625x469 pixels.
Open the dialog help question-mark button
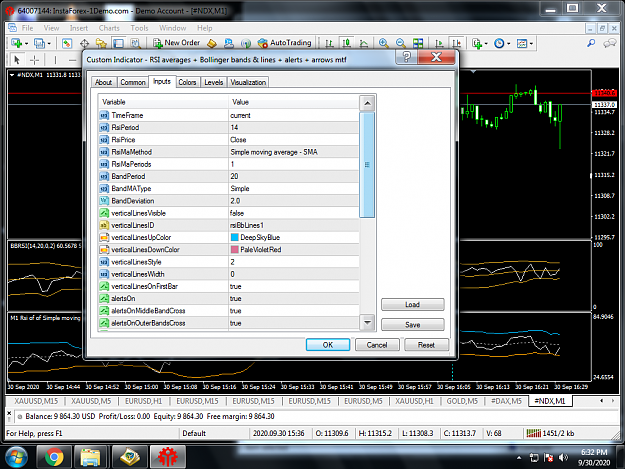pos(407,57)
